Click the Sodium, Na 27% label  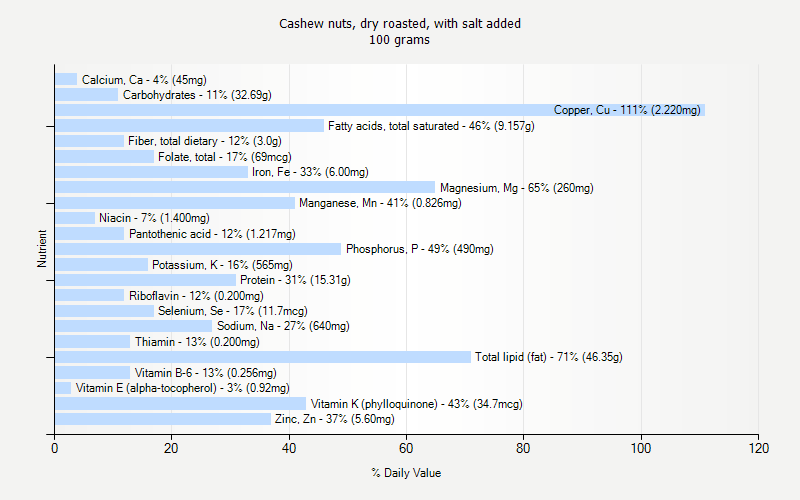pos(283,326)
